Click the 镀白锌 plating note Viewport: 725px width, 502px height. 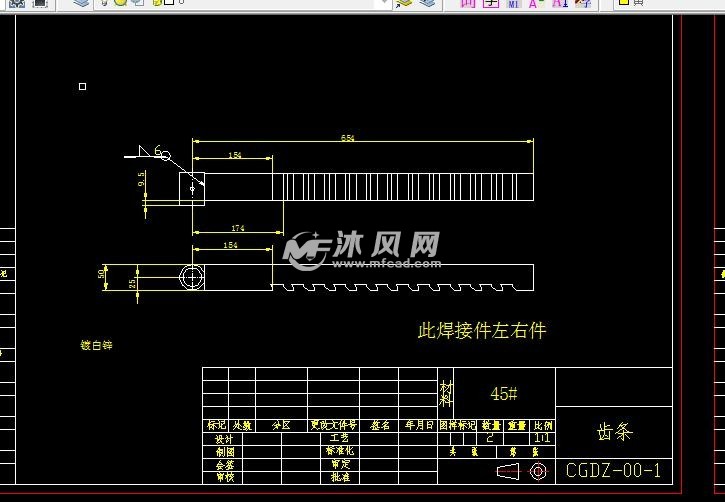[96, 345]
